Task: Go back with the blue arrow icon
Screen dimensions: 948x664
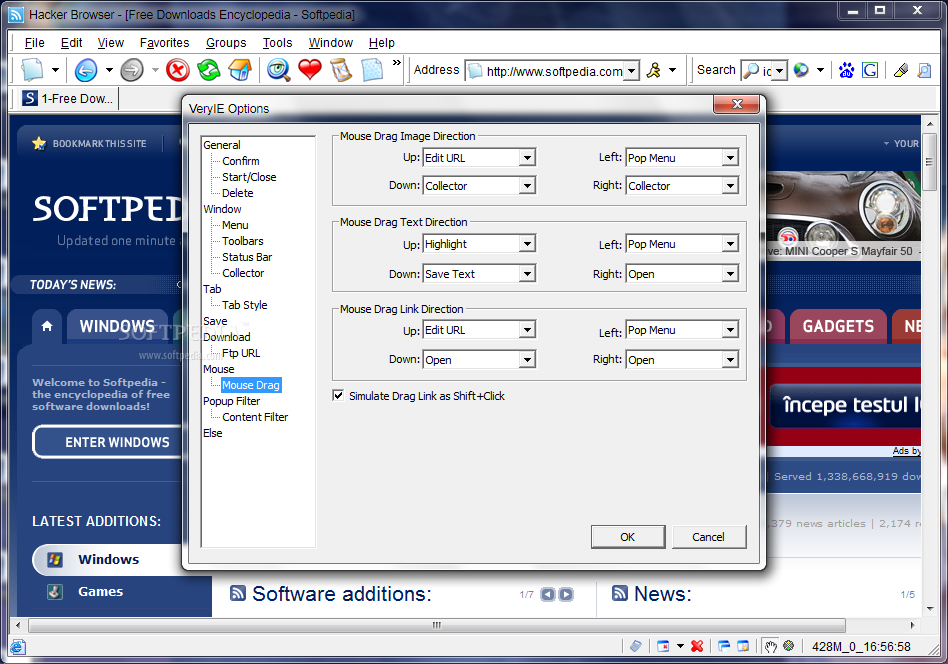Action: click(x=85, y=70)
